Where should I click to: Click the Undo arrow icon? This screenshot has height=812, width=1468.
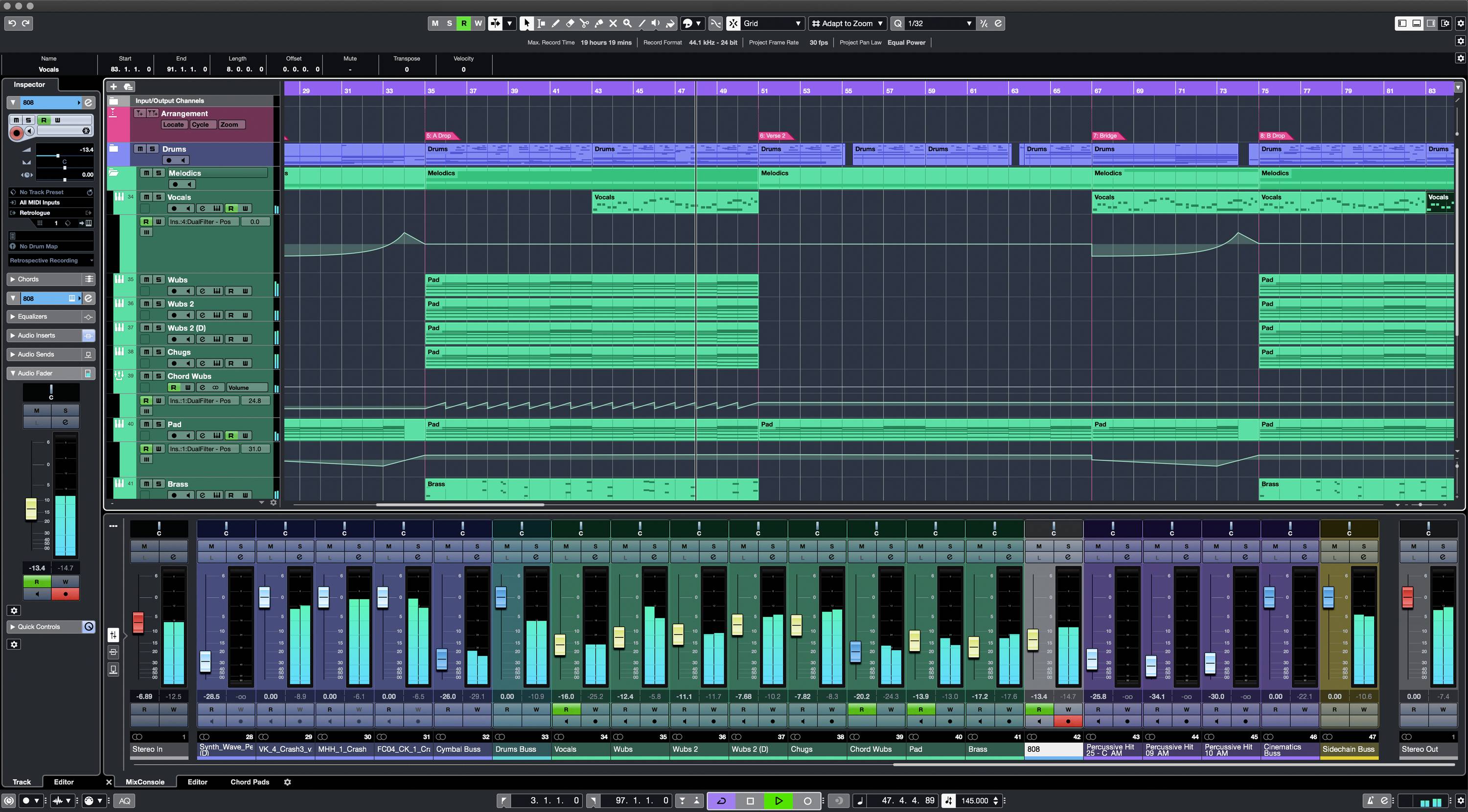[12, 23]
